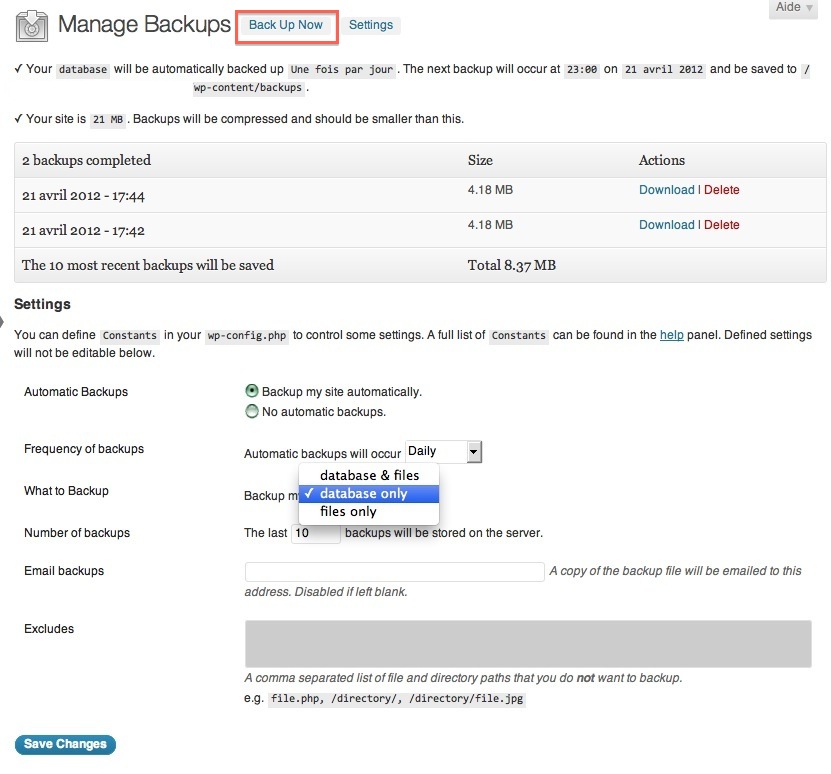This screenshot has width=831, height=774.
Task: Click the collapse arrow on left edge
Action: (x=3, y=321)
